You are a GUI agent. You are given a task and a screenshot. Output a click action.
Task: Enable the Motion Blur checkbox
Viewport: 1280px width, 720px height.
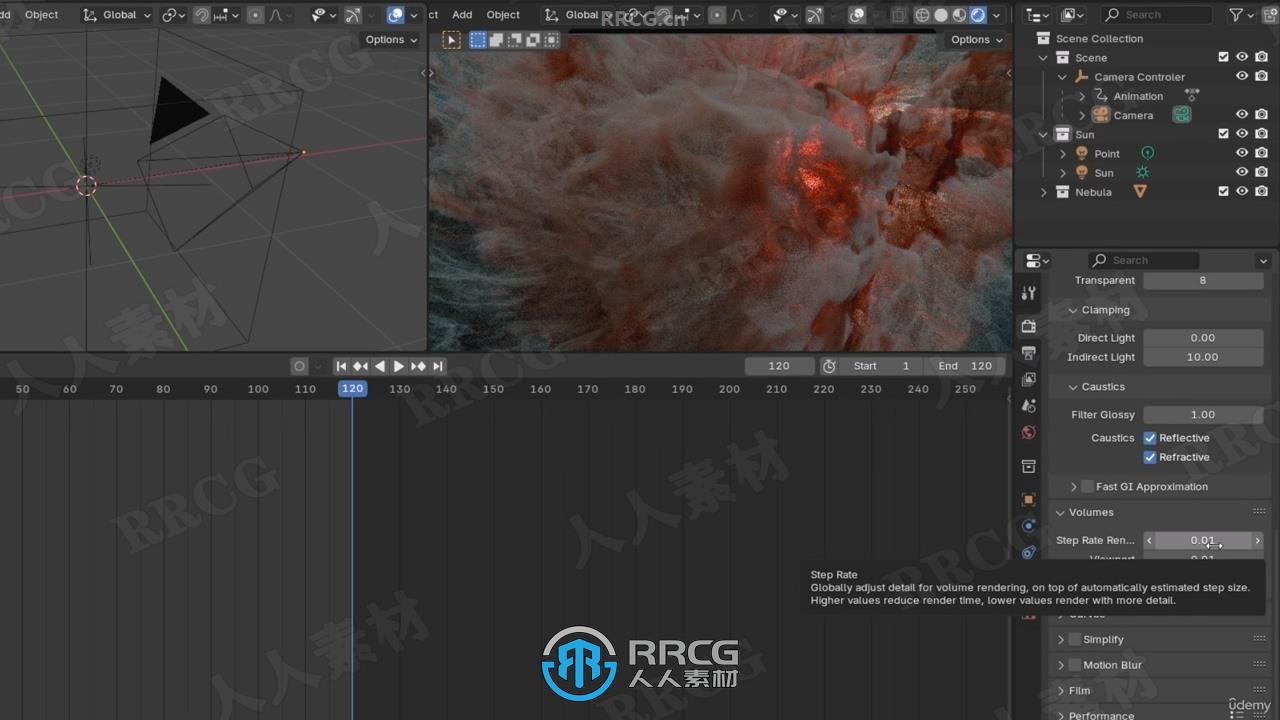(x=1075, y=665)
